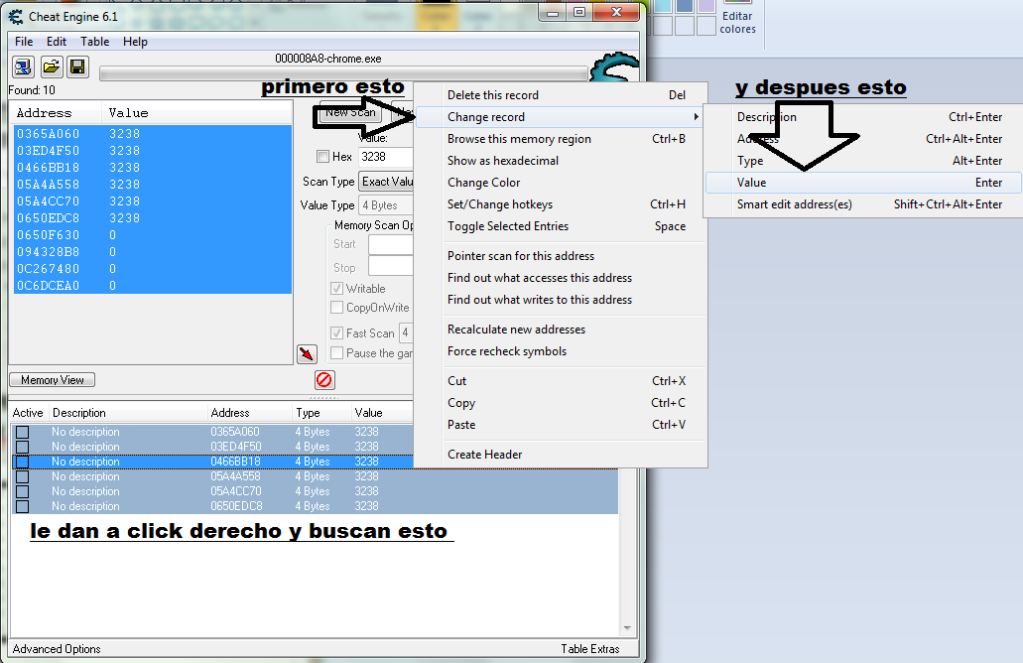Click the scan progress bar
The width and height of the screenshot is (1023, 663).
344,74
